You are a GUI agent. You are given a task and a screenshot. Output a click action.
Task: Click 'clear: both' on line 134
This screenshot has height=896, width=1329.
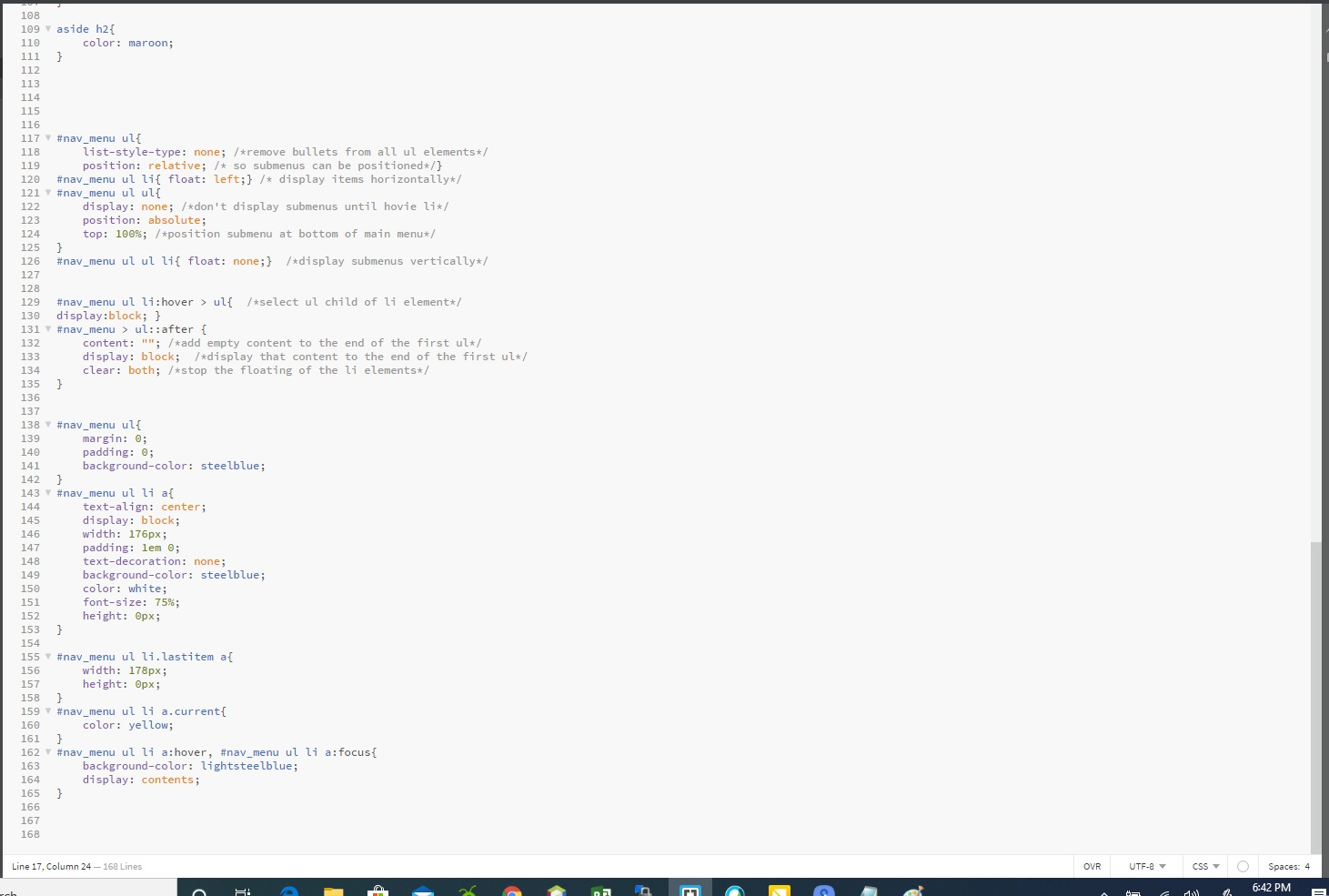118,370
